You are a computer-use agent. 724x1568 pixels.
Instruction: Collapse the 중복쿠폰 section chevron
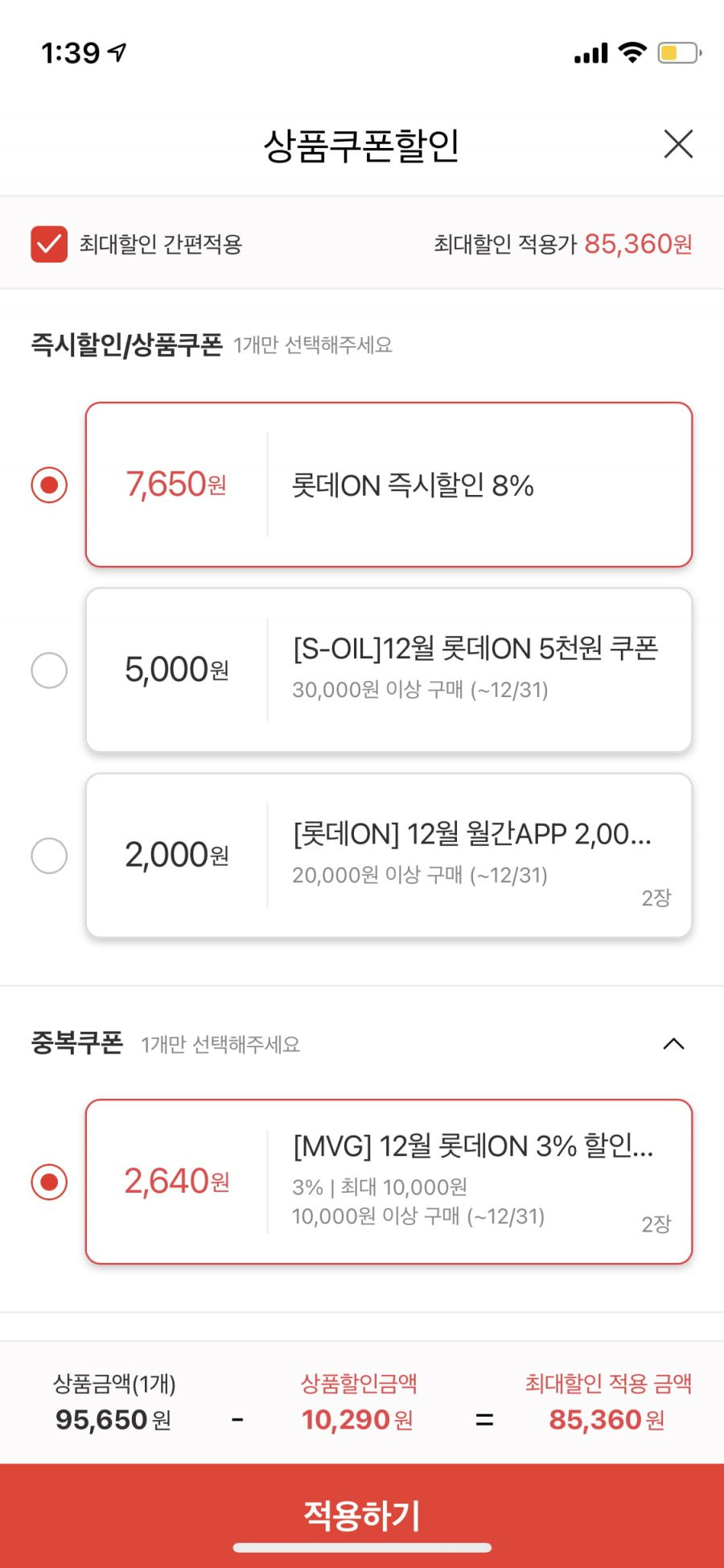pos(673,1044)
